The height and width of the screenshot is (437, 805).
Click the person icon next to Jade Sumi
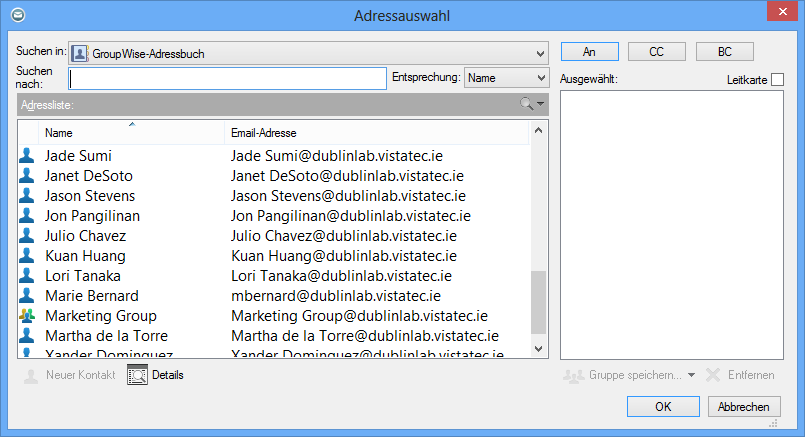[27, 155]
